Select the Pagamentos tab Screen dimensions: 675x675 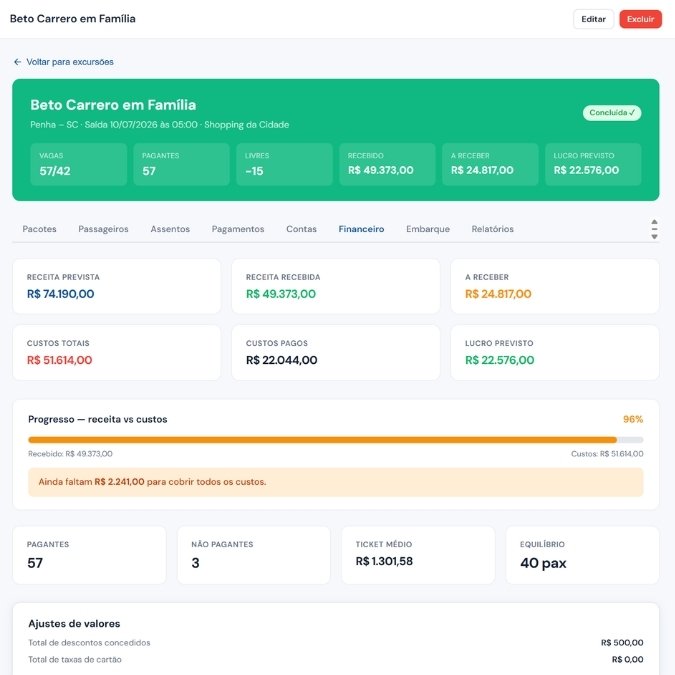pos(238,229)
